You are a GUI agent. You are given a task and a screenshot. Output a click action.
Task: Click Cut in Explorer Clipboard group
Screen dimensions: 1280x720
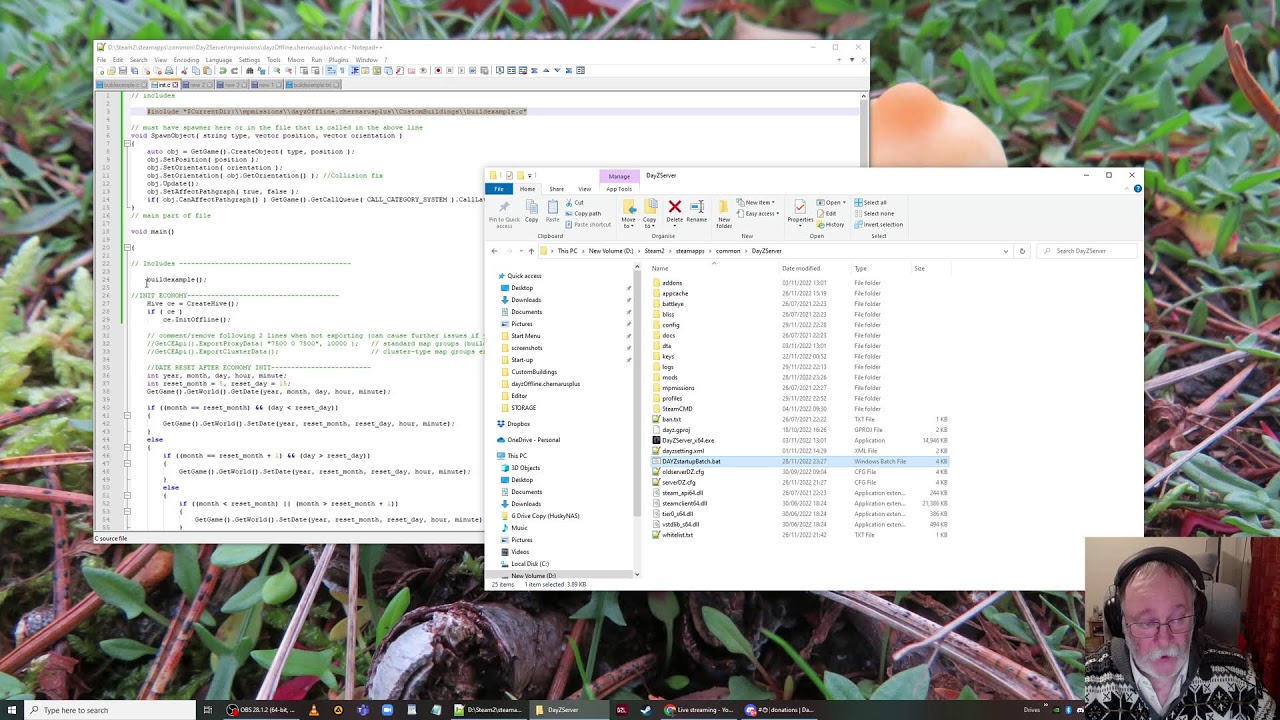pyautogui.click(x=575, y=203)
